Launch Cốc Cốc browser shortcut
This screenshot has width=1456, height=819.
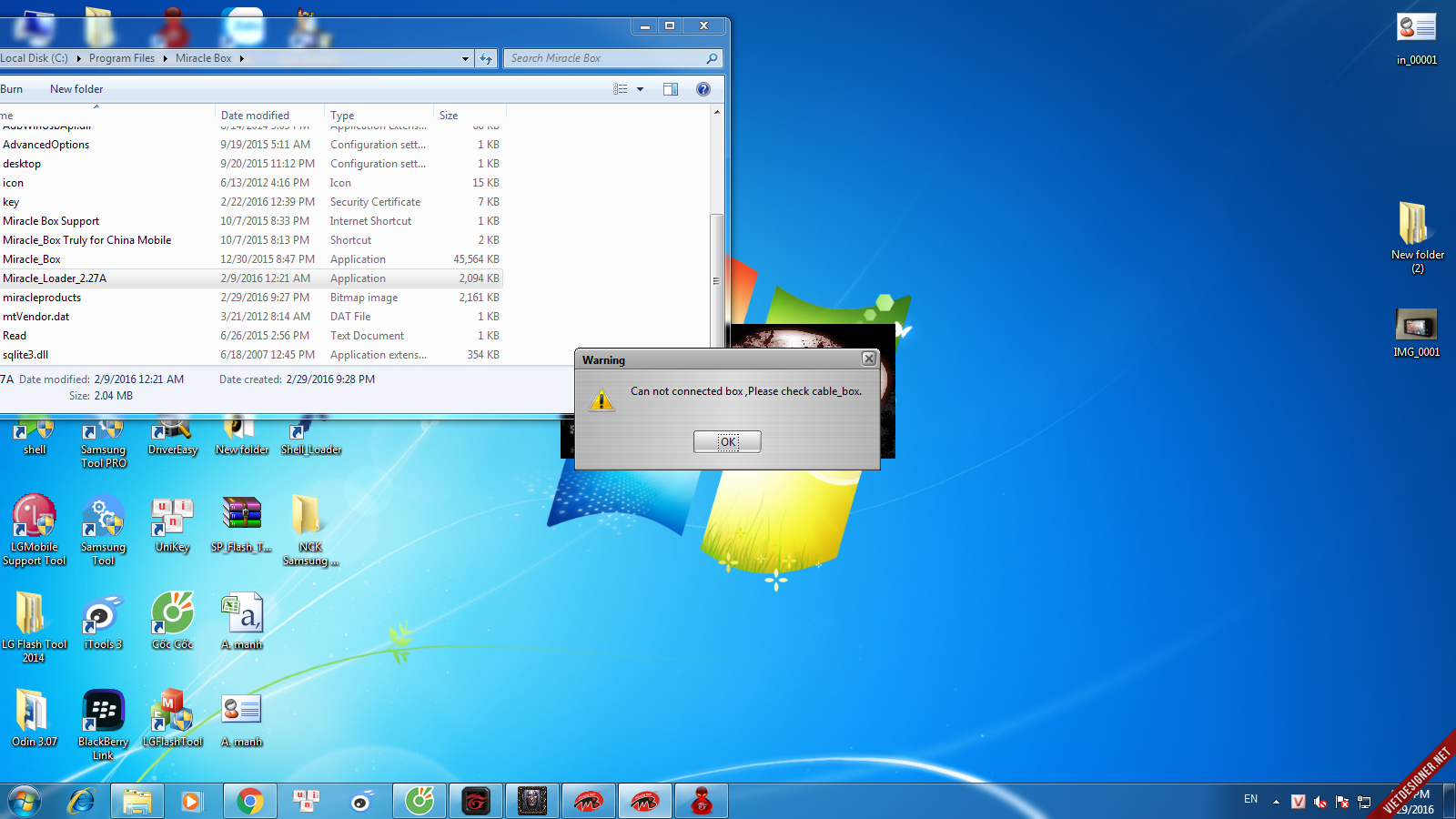coord(172,621)
